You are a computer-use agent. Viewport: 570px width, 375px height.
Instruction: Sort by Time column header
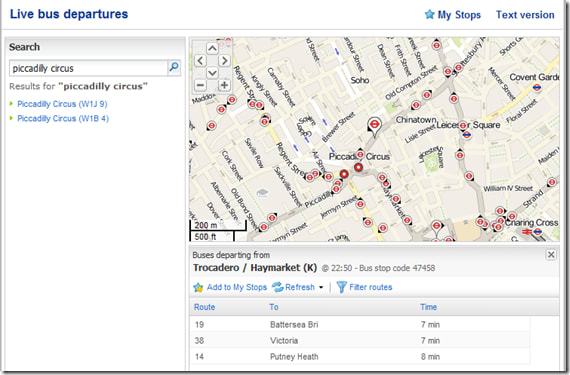click(x=428, y=307)
